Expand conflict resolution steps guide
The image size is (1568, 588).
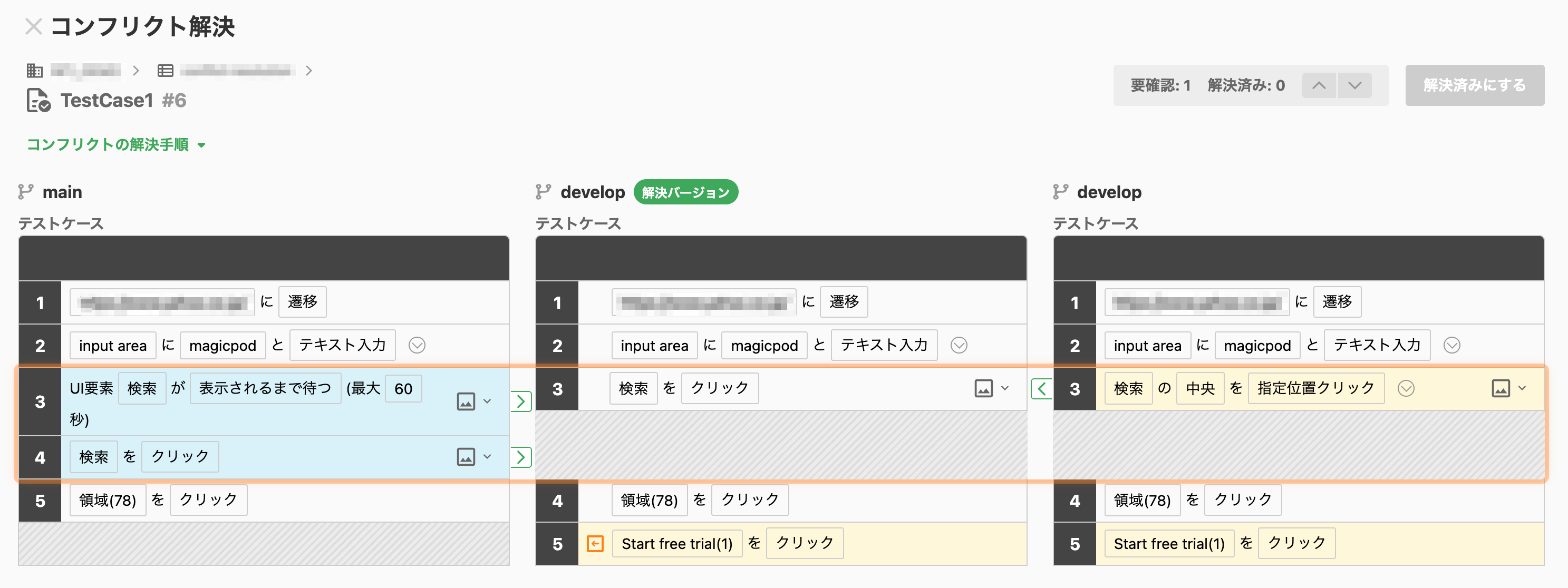coord(115,145)
